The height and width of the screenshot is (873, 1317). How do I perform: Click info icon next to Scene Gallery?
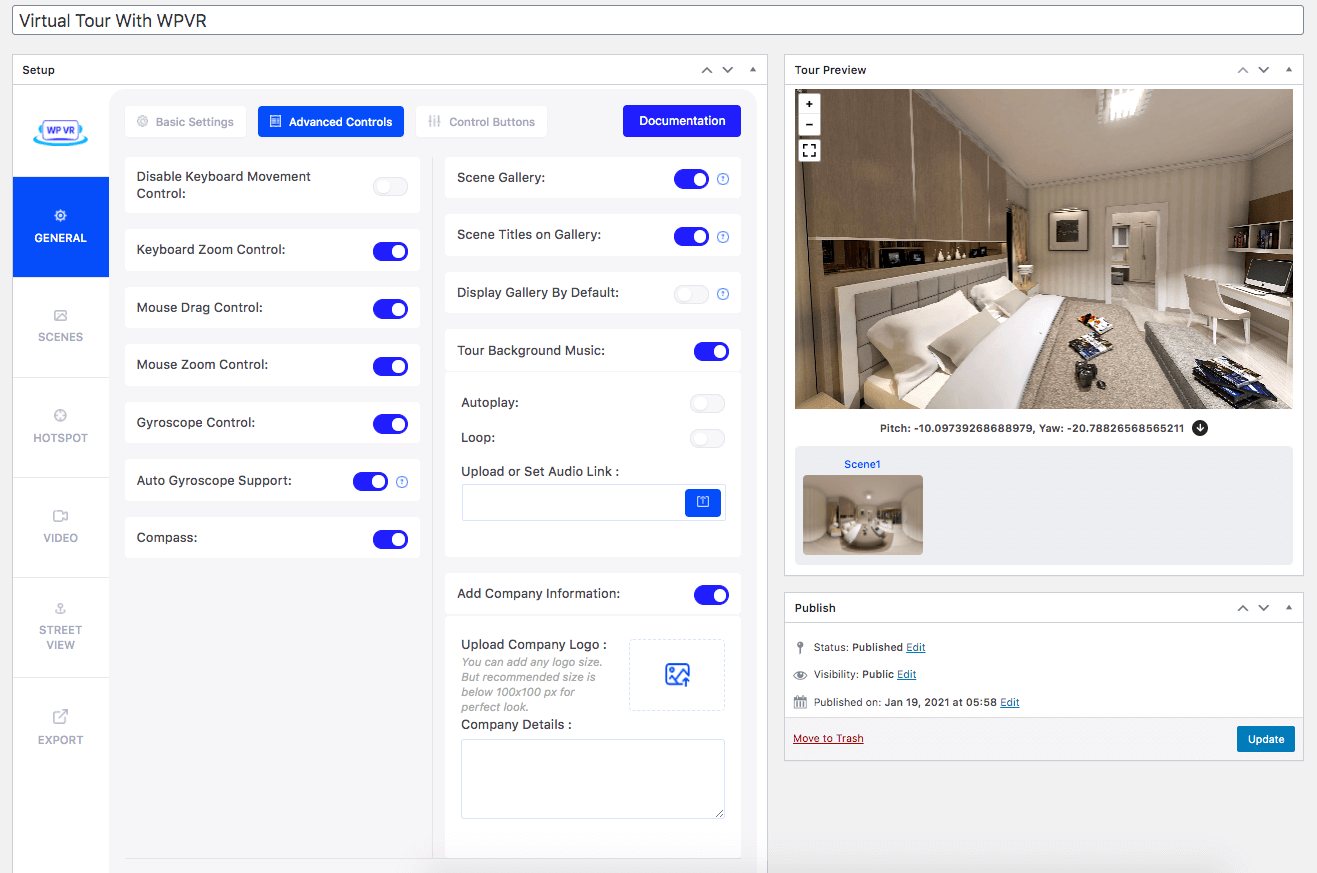tap(723, 179)
